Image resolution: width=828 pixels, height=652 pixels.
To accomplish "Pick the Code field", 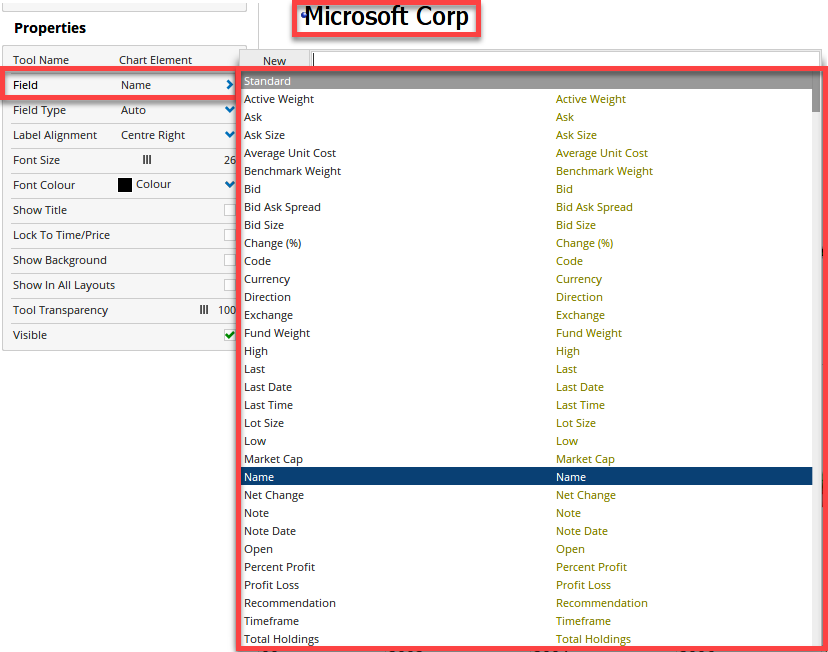I will click(526, 261).
